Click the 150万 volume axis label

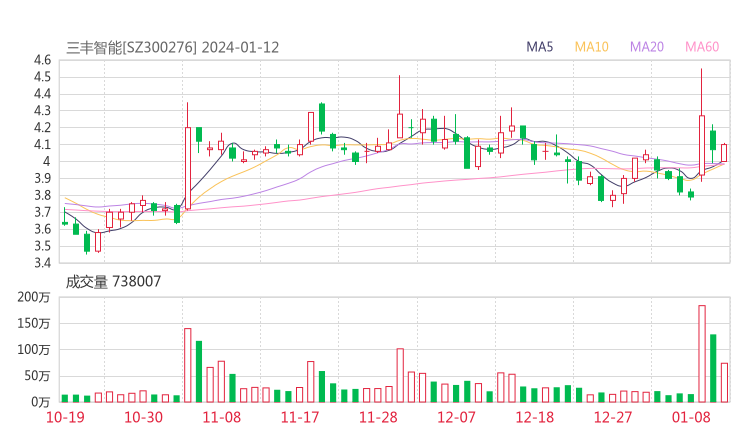point(34,323)
